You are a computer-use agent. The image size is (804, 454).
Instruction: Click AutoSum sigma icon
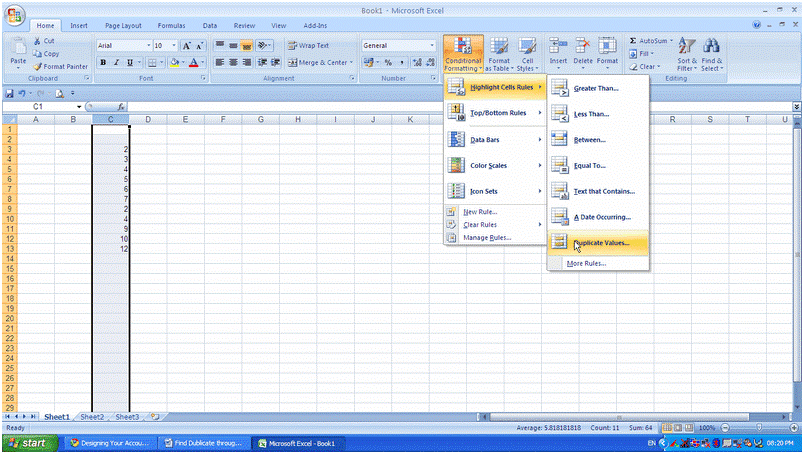point(633,41)
